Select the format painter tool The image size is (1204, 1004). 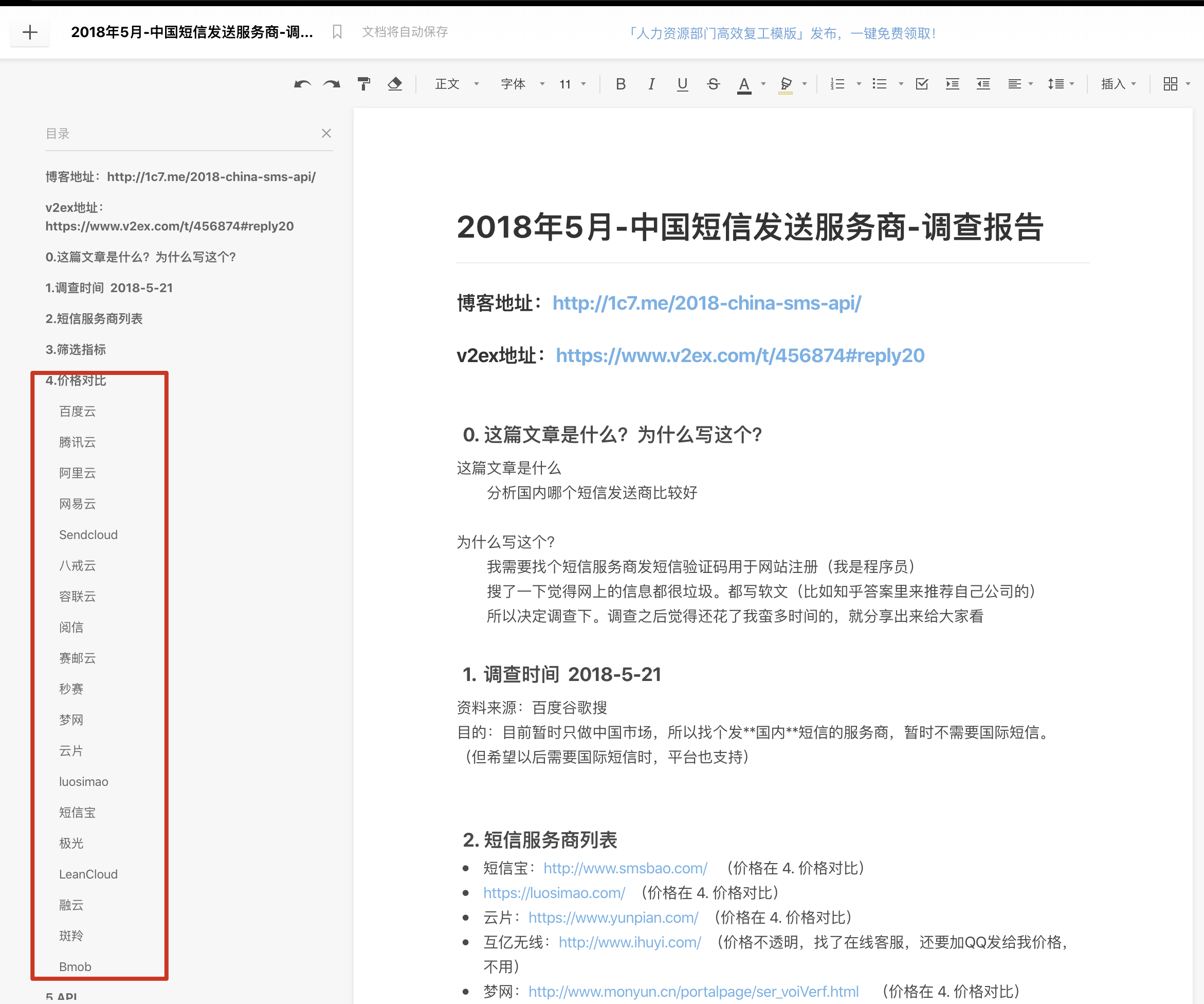[x=363, y=84]
